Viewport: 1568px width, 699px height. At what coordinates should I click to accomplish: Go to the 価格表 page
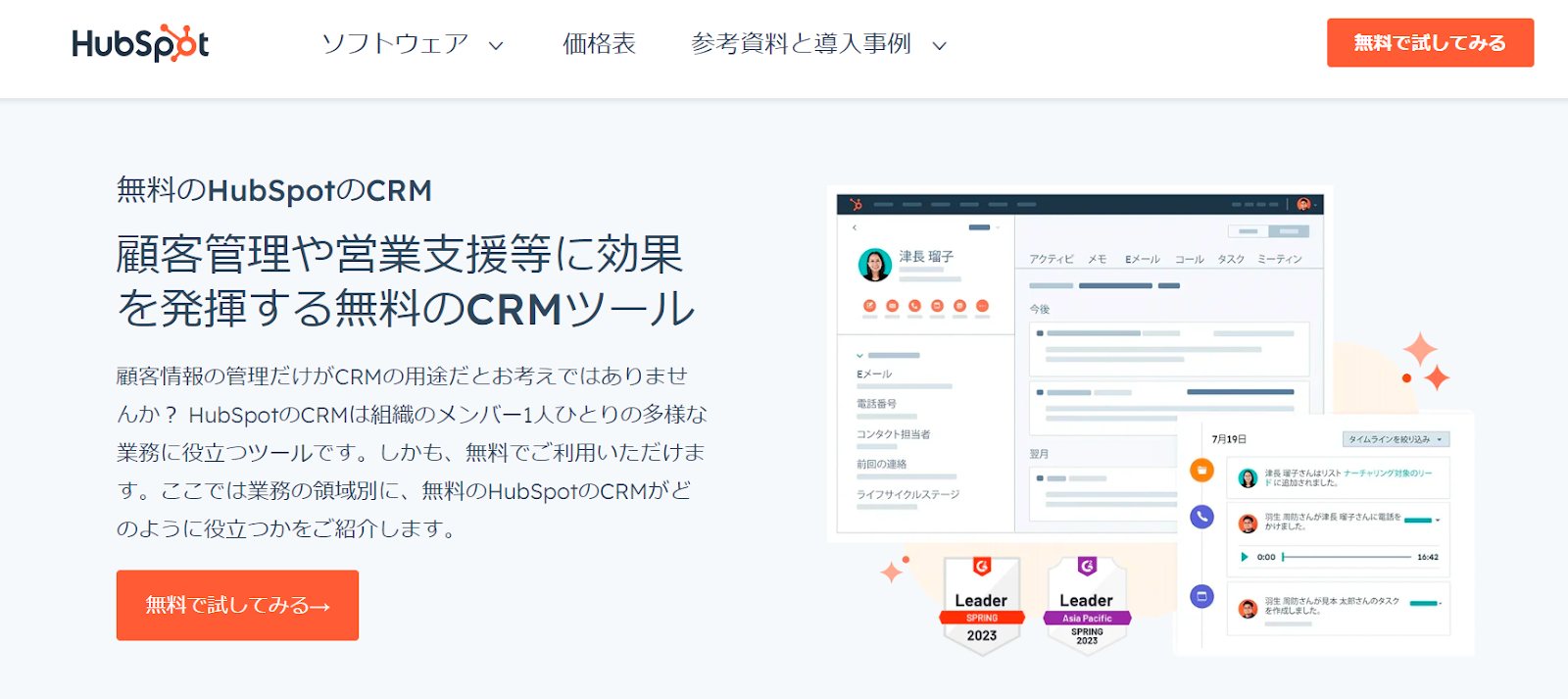tap(599, 44)
